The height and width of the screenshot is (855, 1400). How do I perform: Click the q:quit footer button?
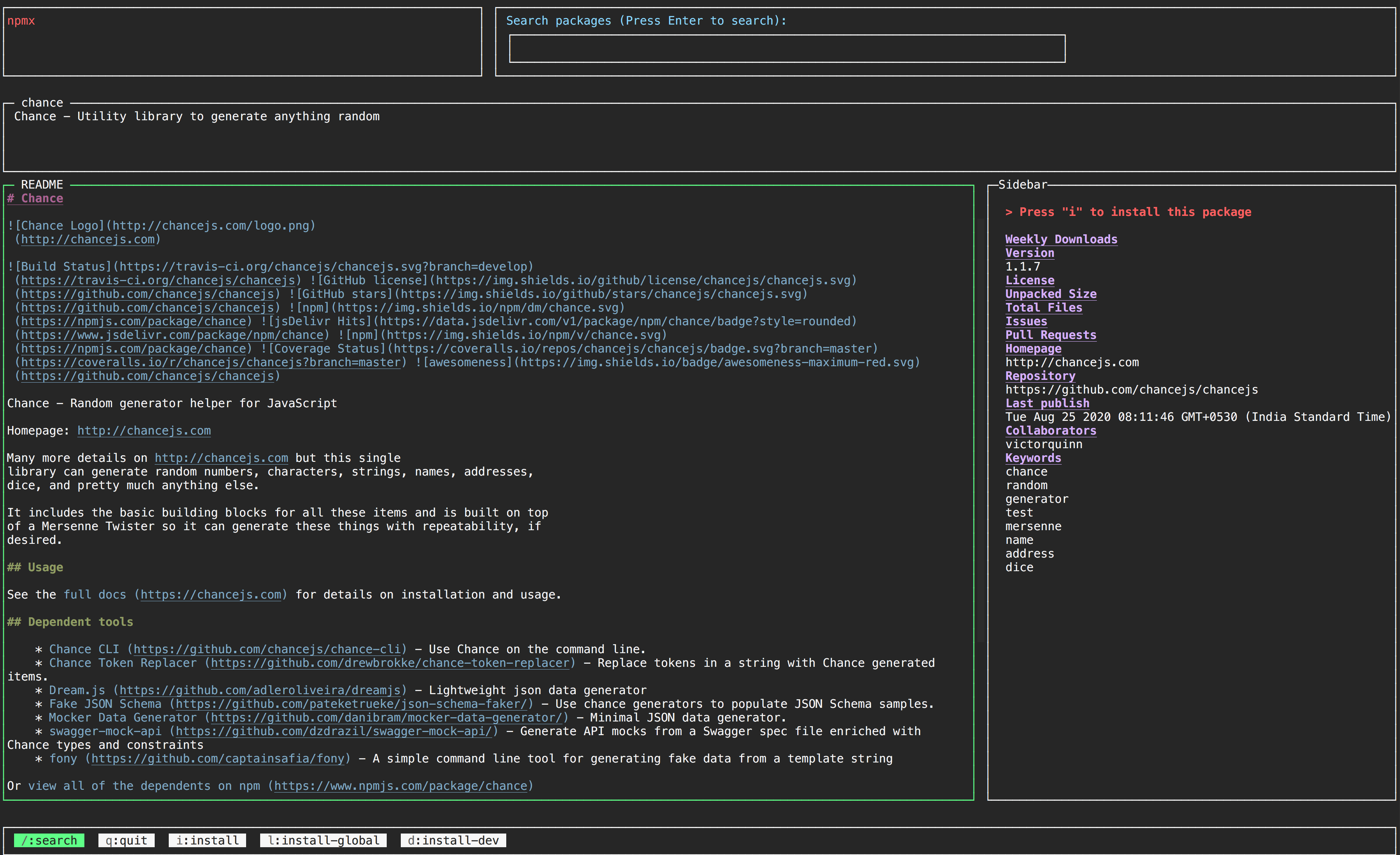point(126,840)
